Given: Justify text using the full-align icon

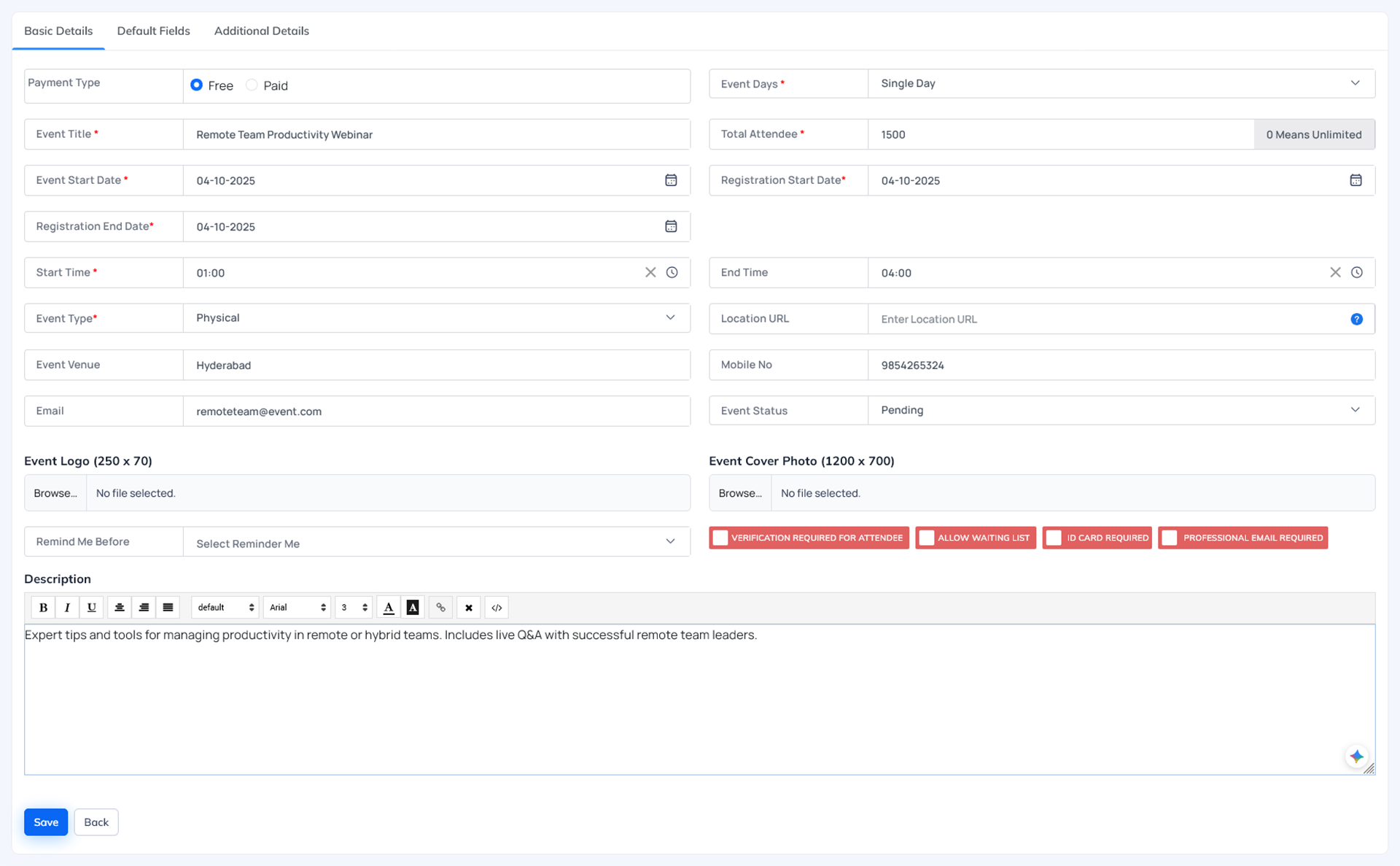Looking at the screenshot, I should point(168,607).
